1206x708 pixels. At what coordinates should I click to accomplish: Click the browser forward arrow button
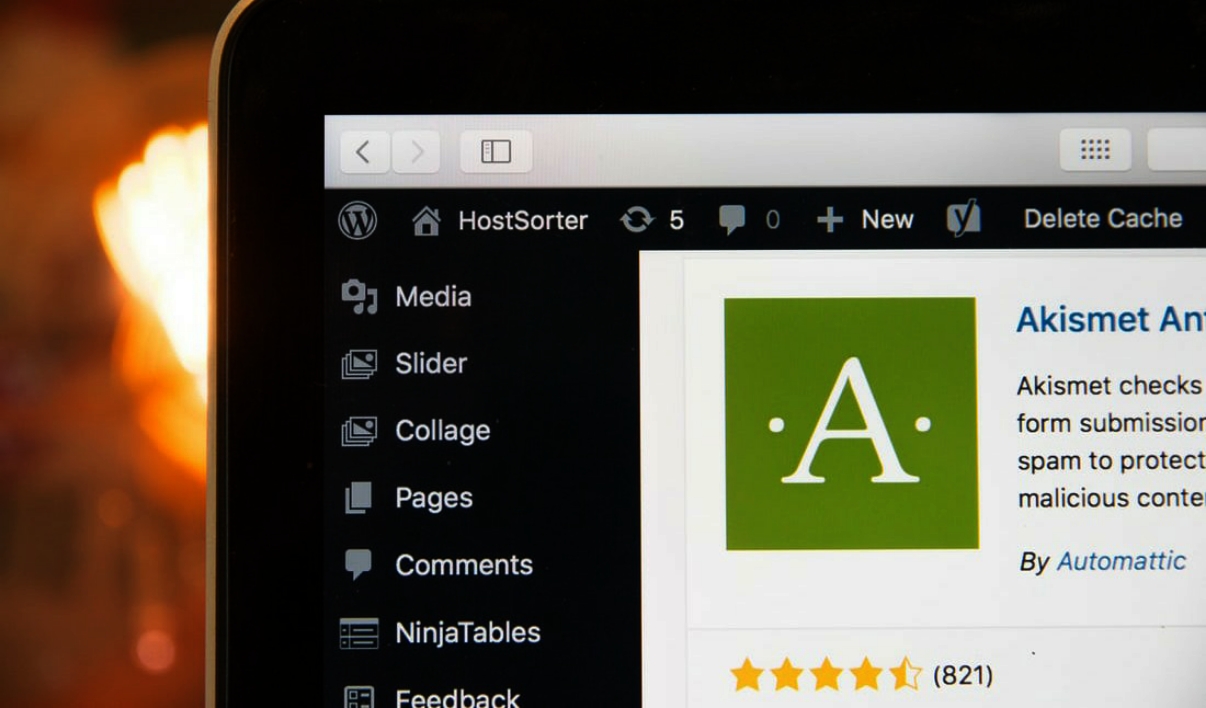pyautogui.click(x=416, y=152)
